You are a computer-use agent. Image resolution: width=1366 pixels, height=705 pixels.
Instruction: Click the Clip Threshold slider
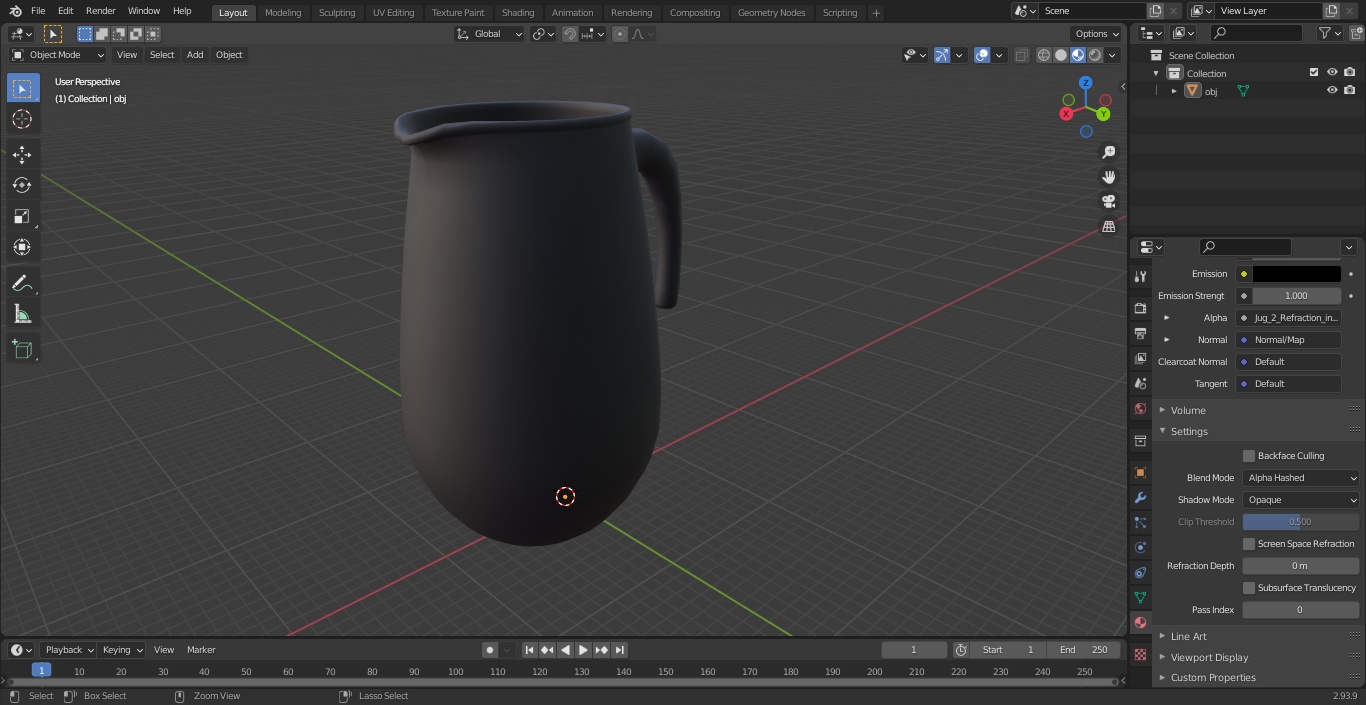[1301, 522]
